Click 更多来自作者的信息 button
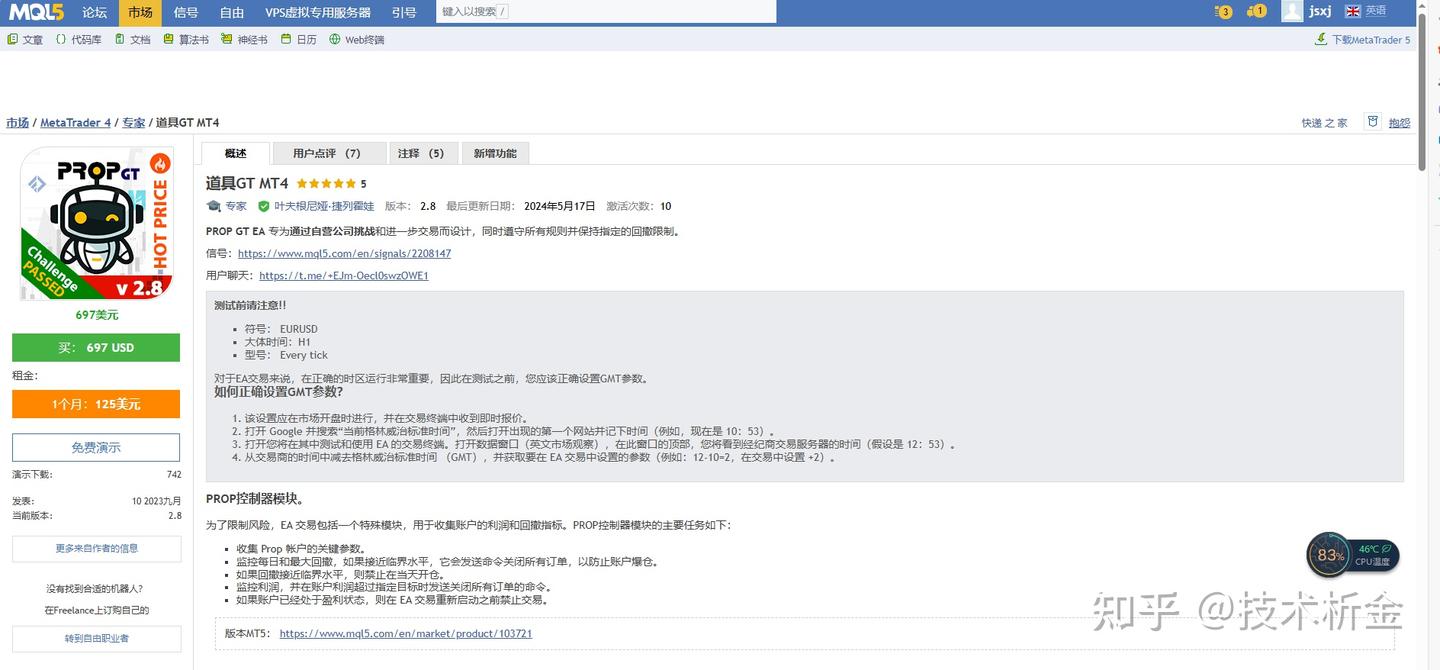1440x670 pixels. pos(96,548)
